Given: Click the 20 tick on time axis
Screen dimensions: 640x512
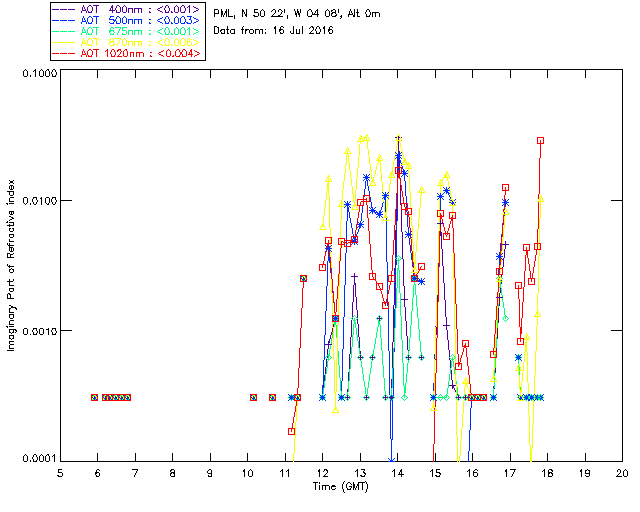Looking at the screenshot, I should click(621, 471).
